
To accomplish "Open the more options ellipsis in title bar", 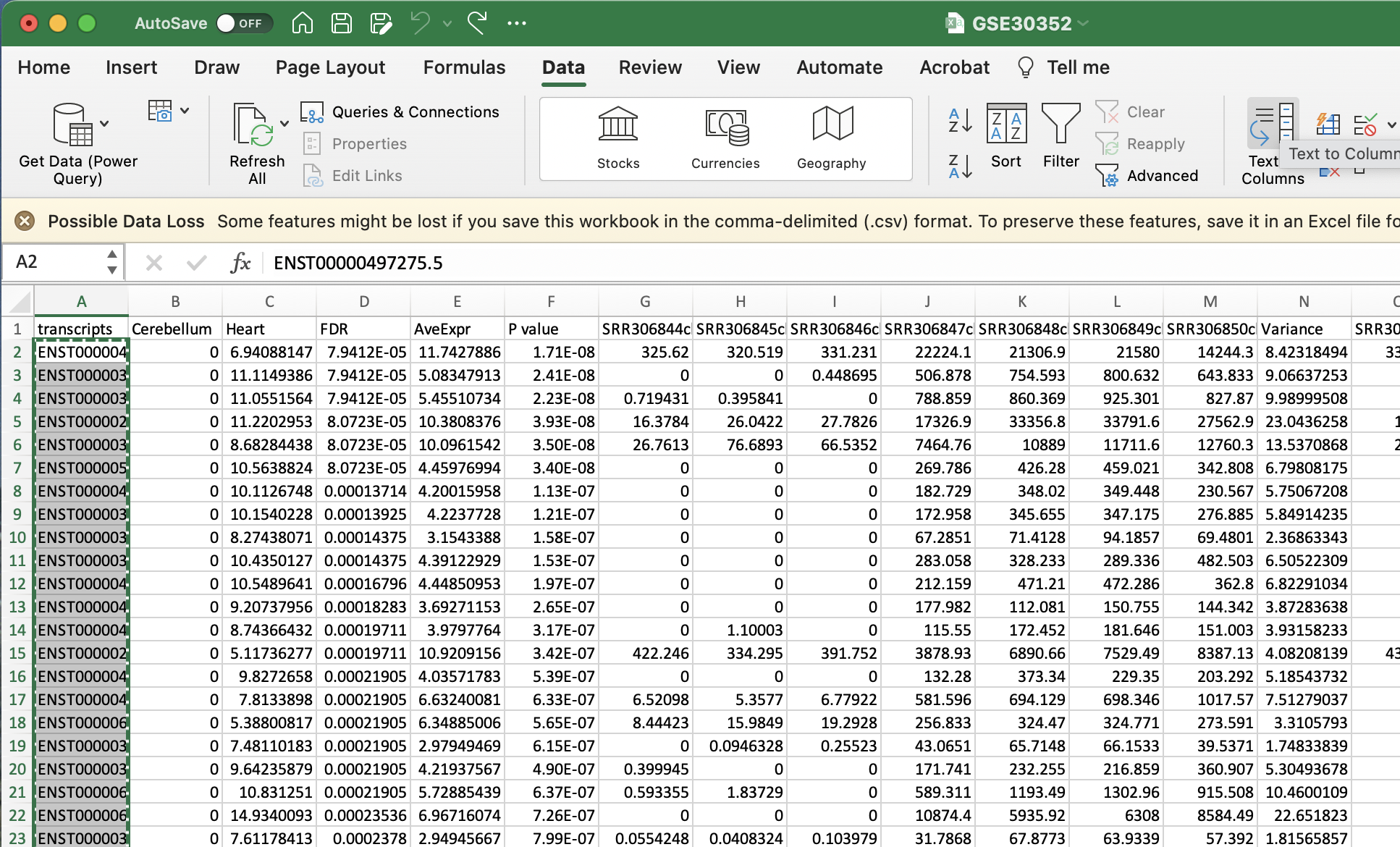I will (x=517, y=23).
